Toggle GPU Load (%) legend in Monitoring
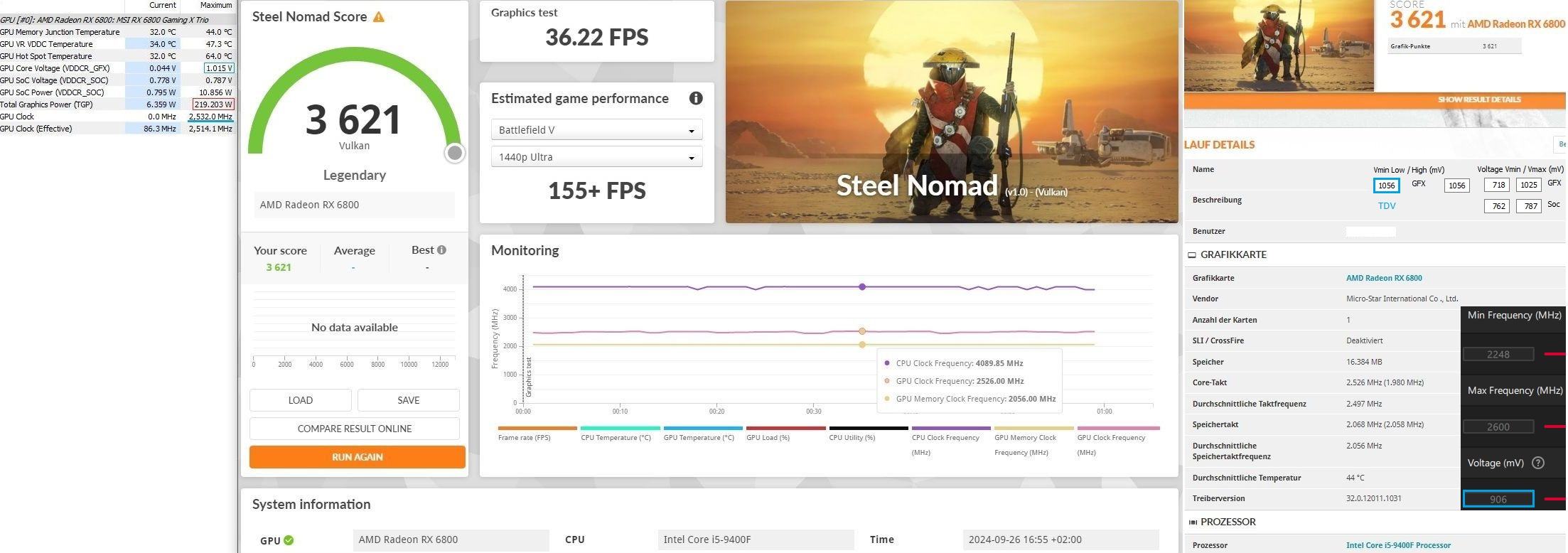This screenshot has width=1568, height=553. click(785, 434)
